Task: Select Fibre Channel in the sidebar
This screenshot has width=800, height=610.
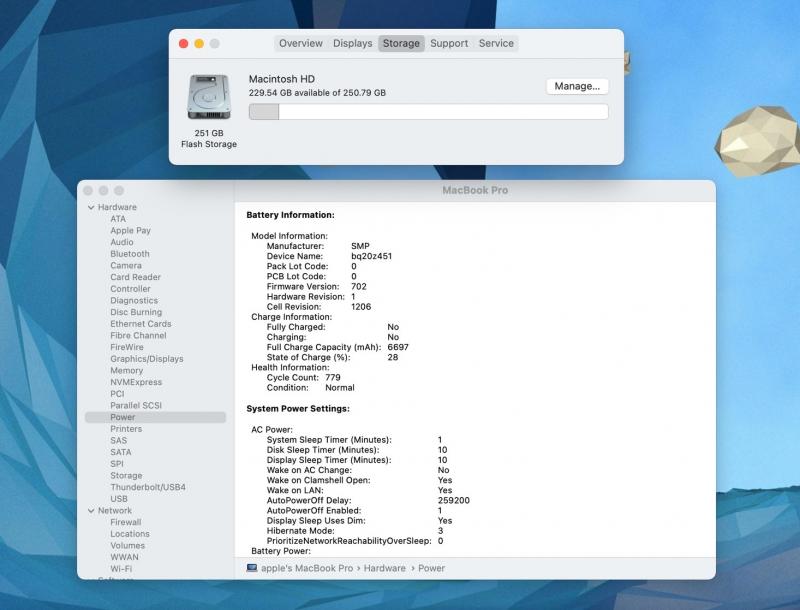Action: (x=138, y=336)
